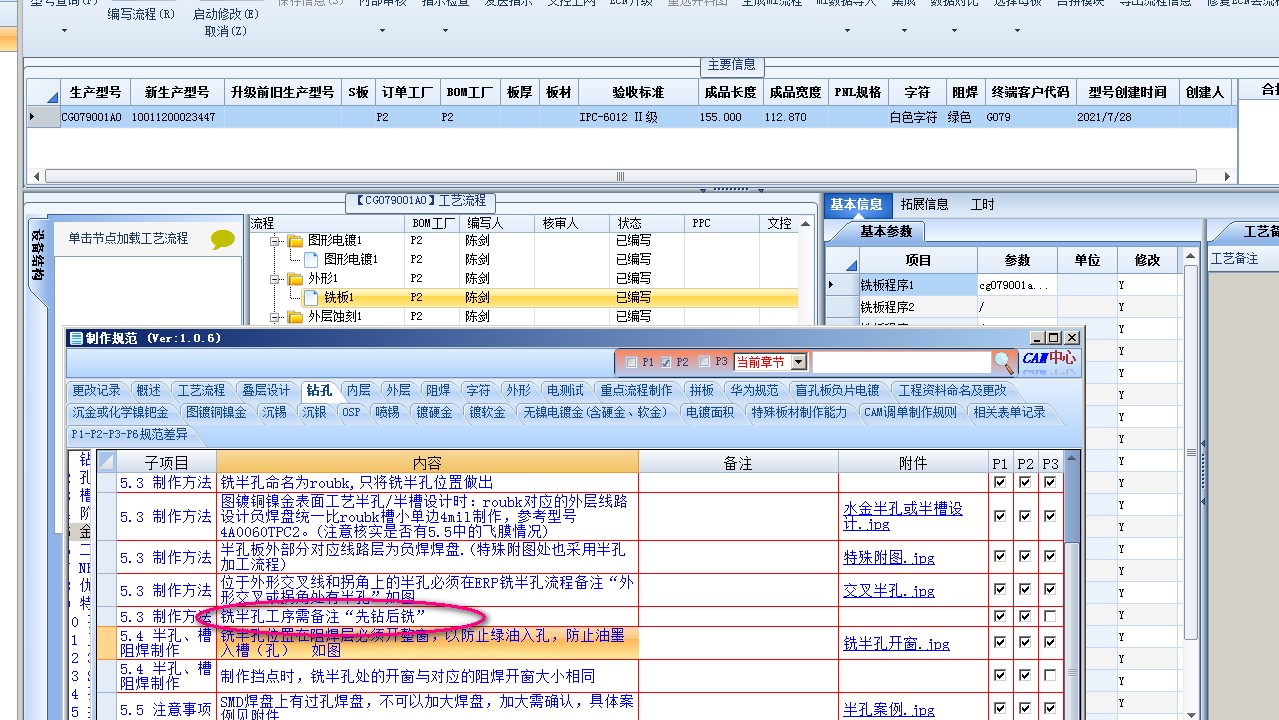The height and width of the screenshot is (720, 1279).
Task: Collapse the 图形电镀1 tree node
Action: pyautogui.click(x=275, y=240)
